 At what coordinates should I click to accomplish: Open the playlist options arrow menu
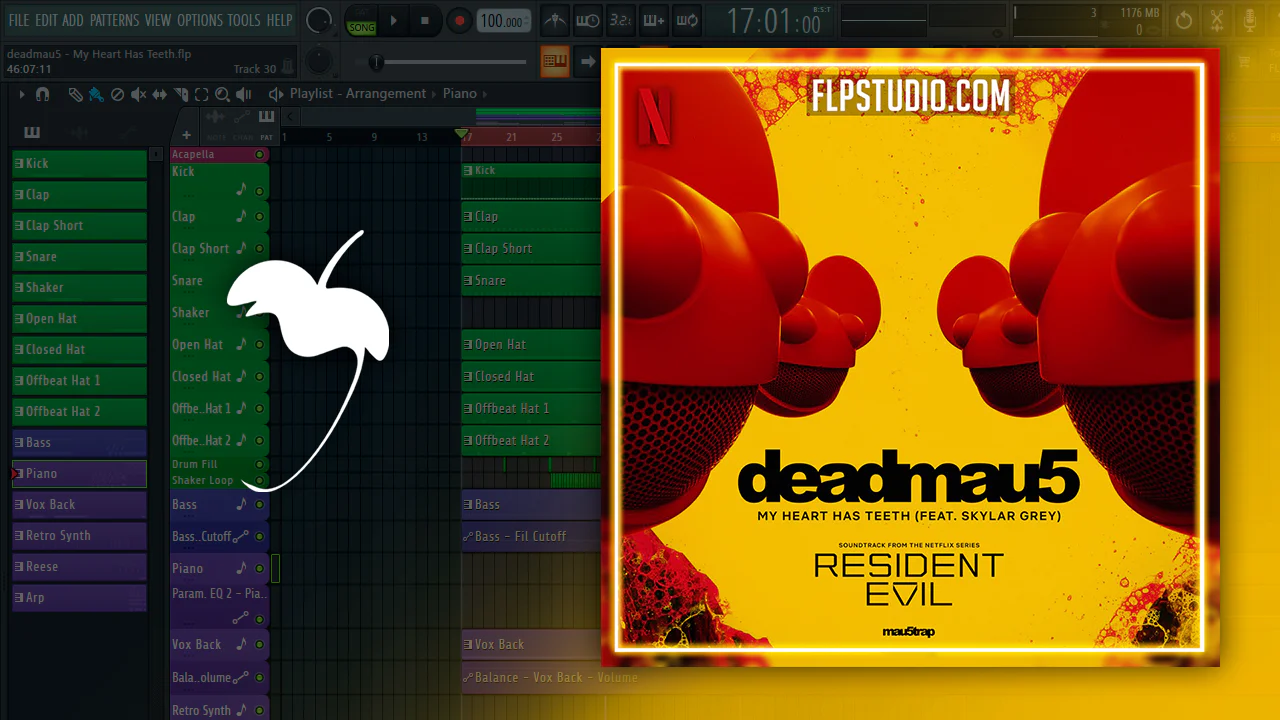click(22, 94)
